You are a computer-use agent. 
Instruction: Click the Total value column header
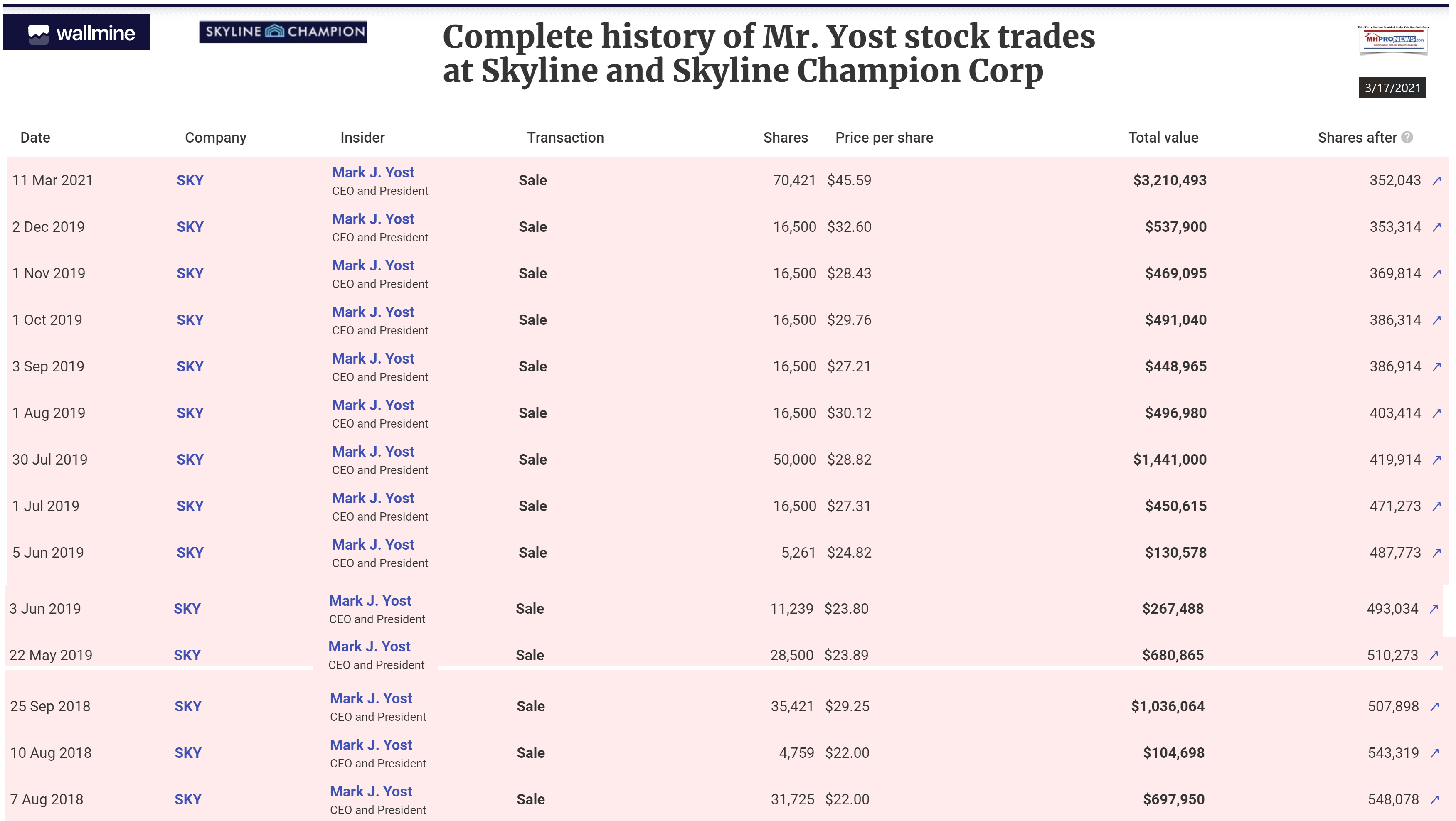click(x=1163, y=137)
